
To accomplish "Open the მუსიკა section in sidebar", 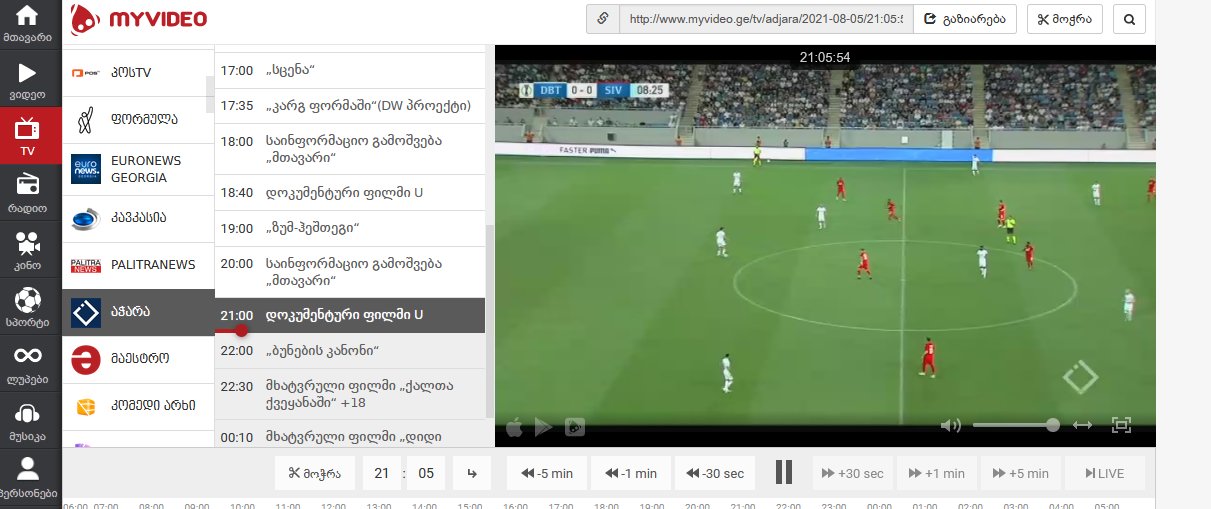I will [28, 422].
